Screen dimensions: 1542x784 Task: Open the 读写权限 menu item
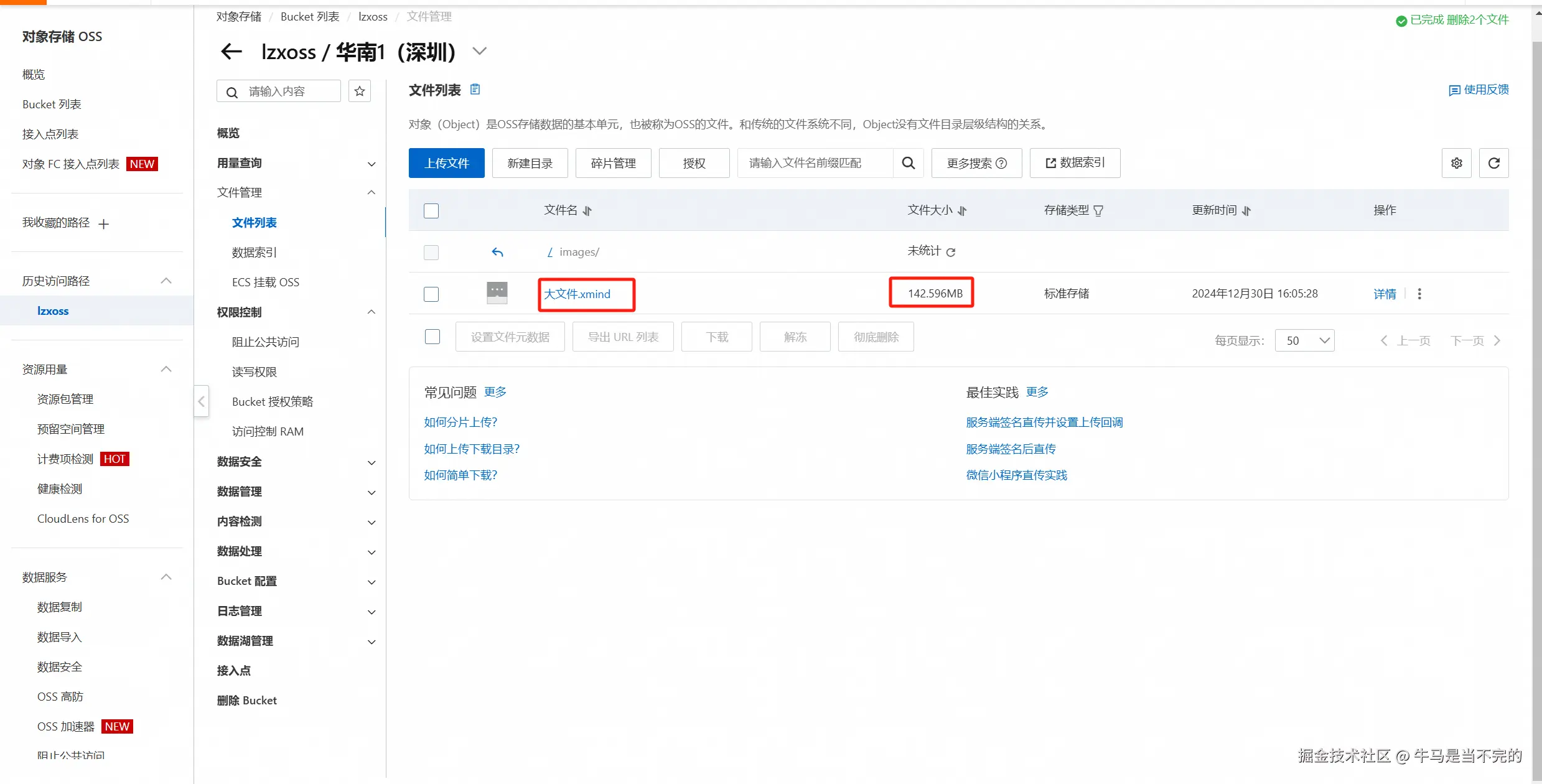tap(255, 372)
